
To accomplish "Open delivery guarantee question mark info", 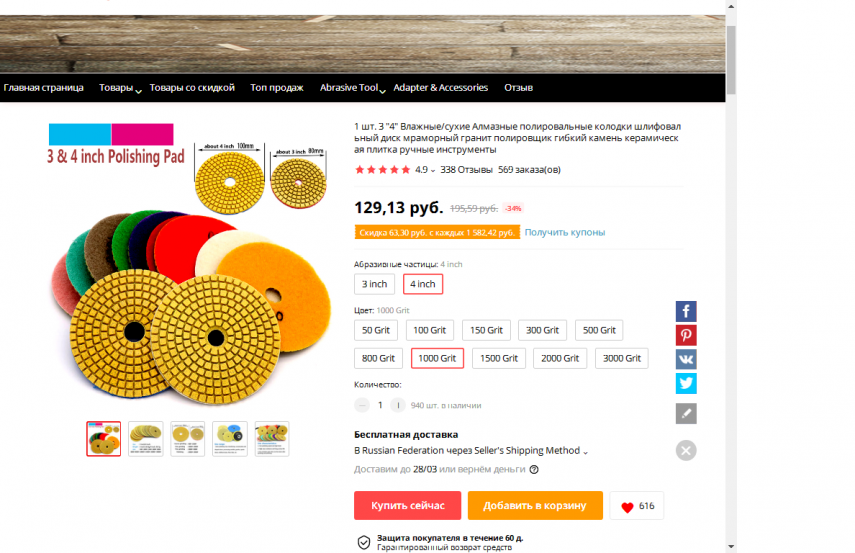I will 534,470.
